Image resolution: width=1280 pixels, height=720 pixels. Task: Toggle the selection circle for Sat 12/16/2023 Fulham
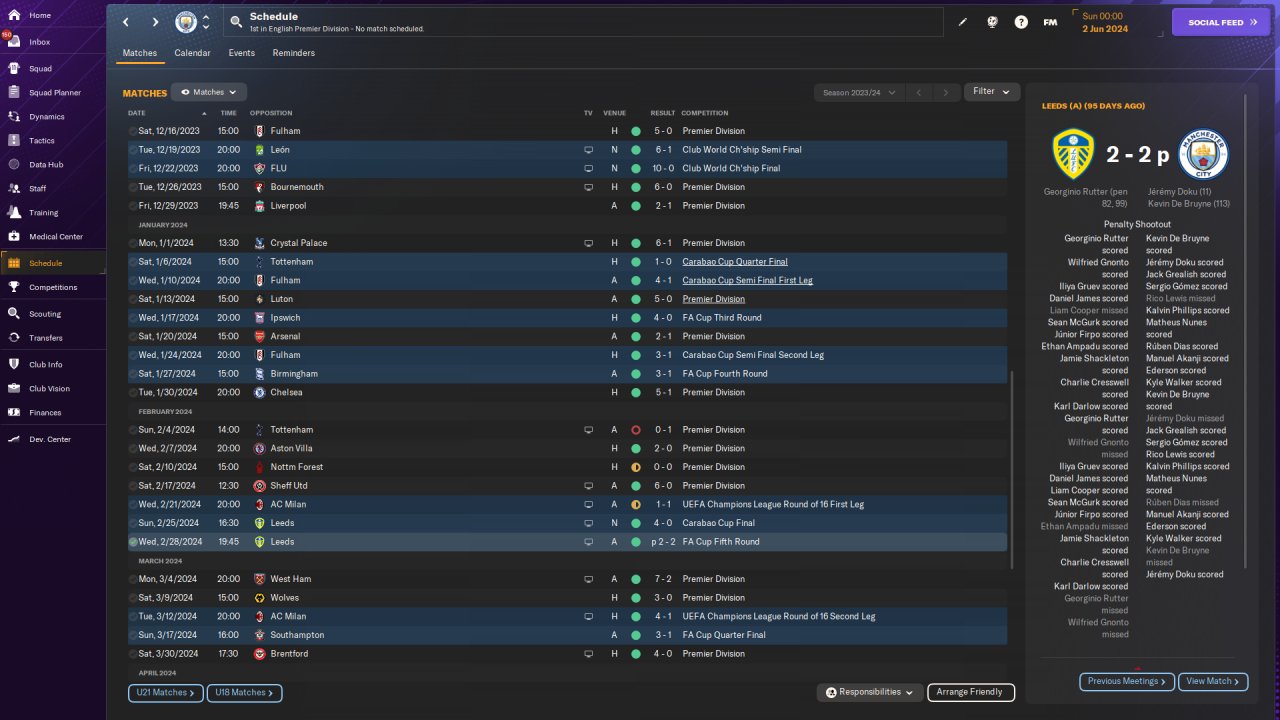click(x=133, y=131)
